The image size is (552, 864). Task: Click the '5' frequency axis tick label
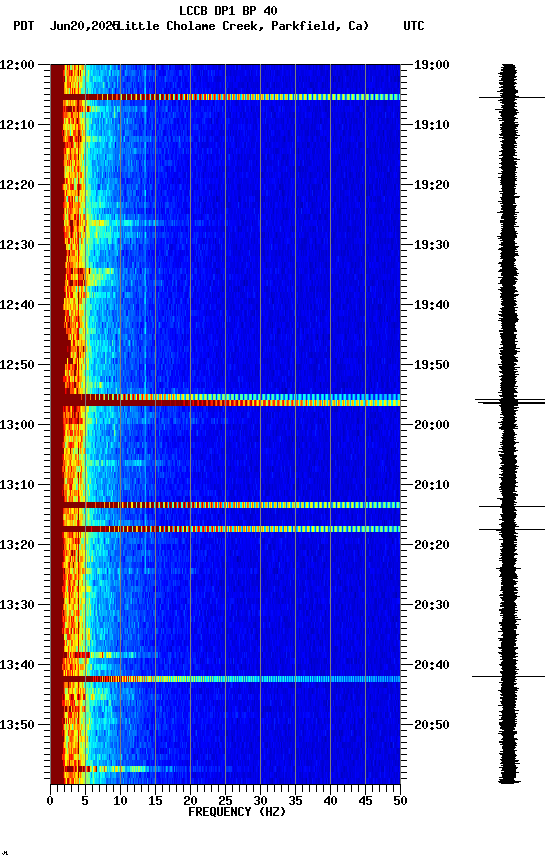click(85, 801)
